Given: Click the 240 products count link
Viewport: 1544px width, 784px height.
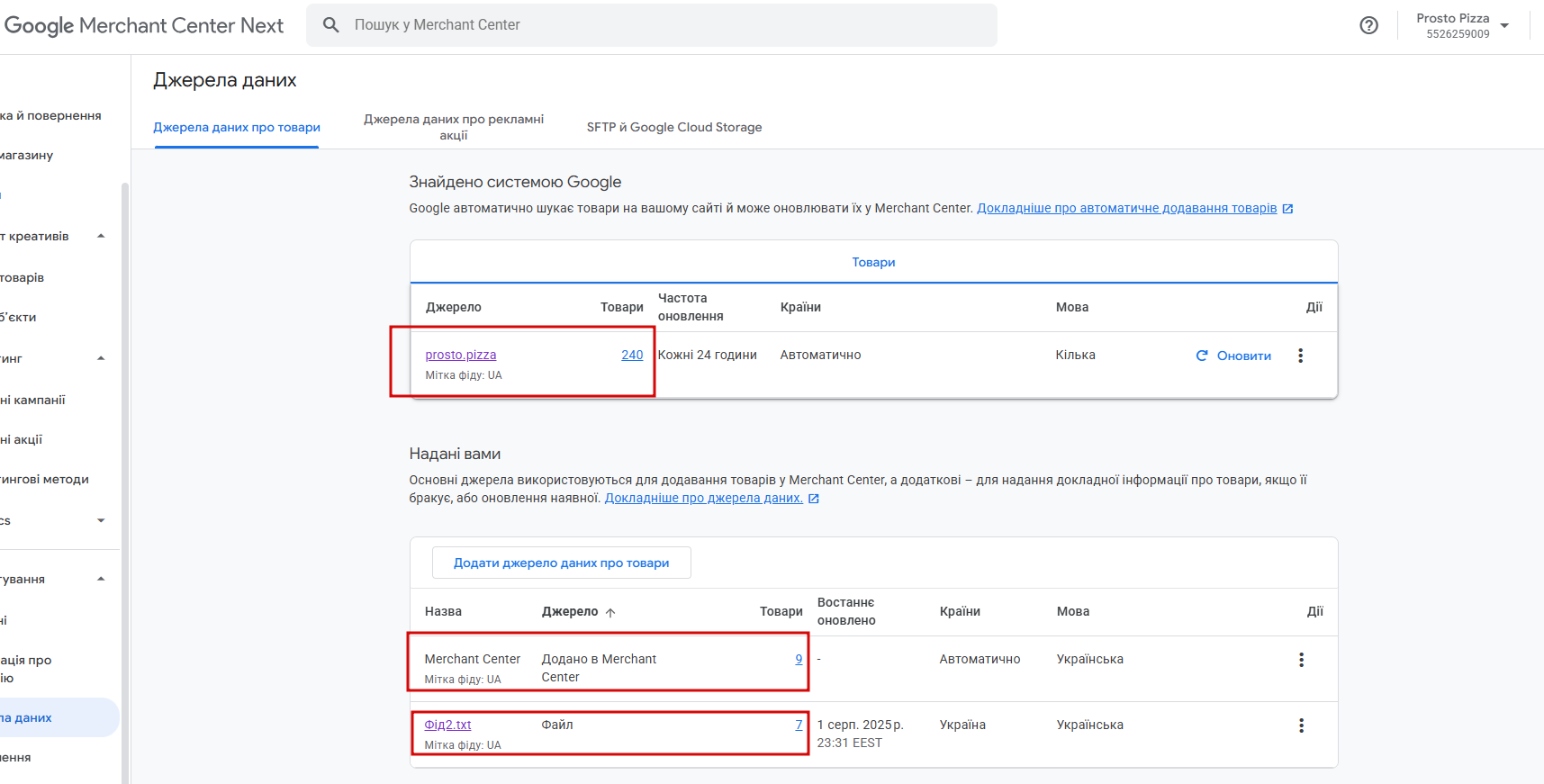Looking at the screenshot, I should 632,355.
